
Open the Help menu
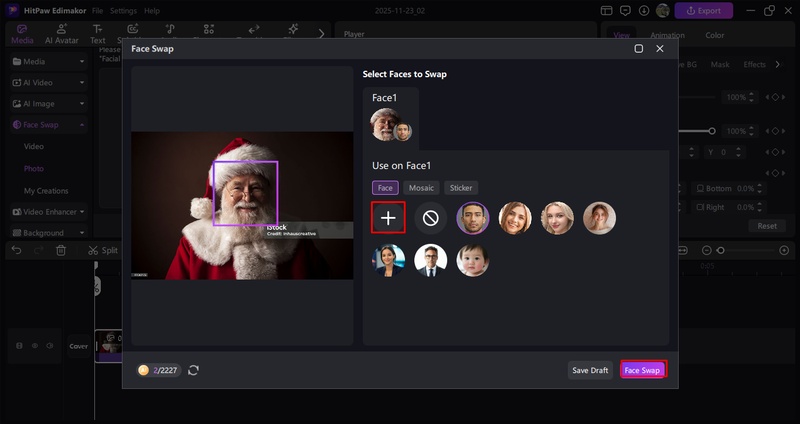(x=152, y=11)
